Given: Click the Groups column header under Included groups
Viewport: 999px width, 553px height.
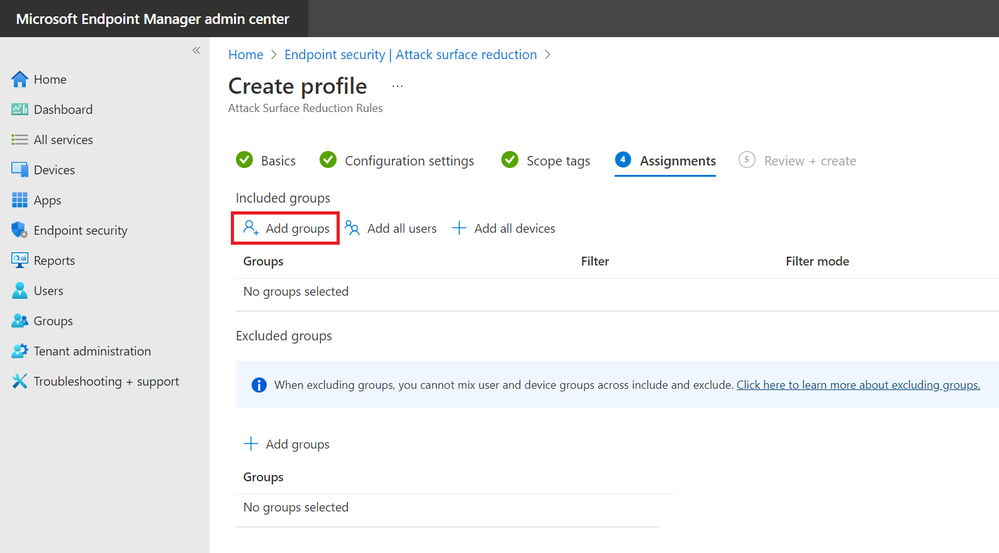Looking at the screenshot, I should (263, 261).
